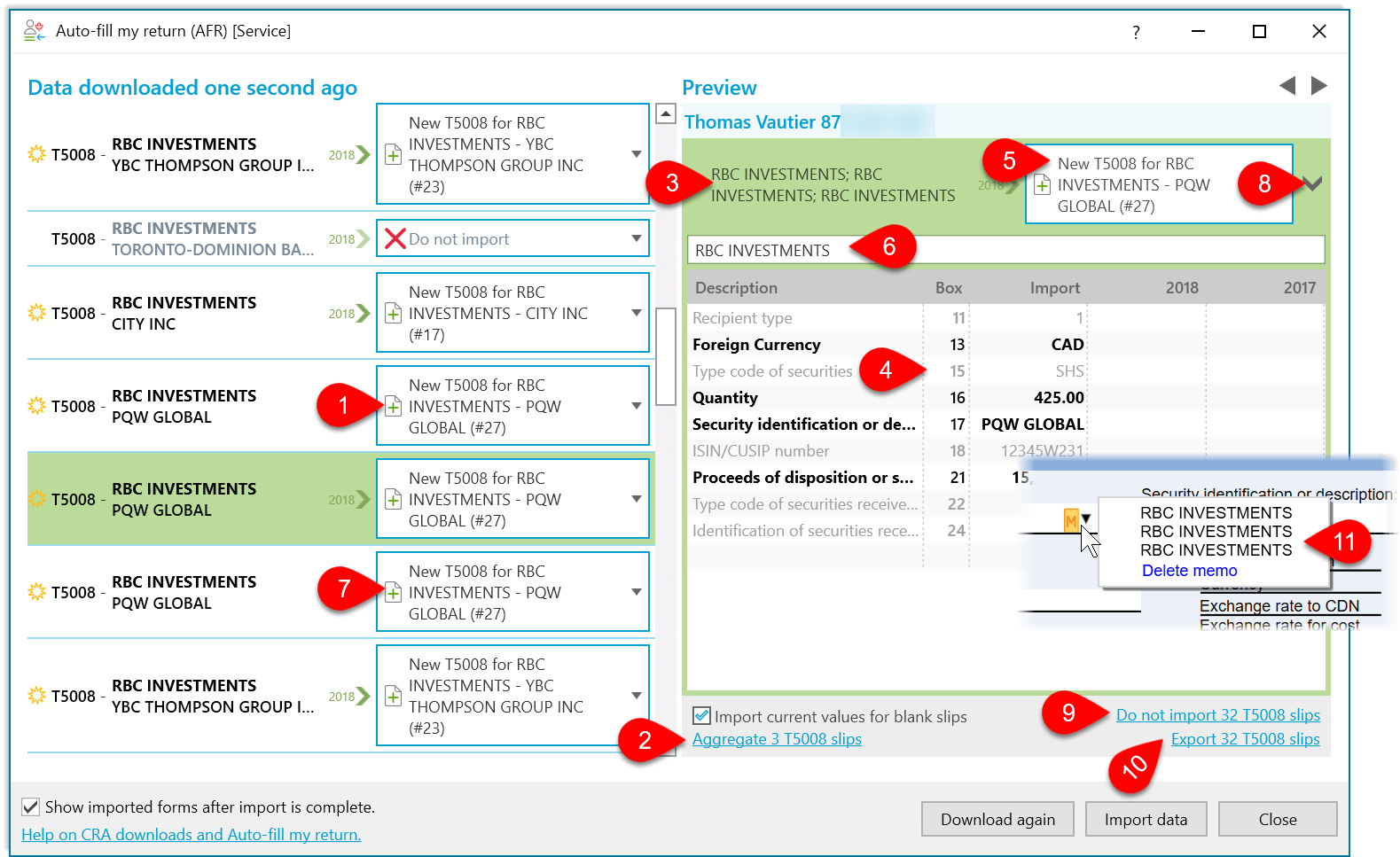Click green arrow on TORONTO-DOMINION row
This screenshot has height=857, width=1400.
362,238
